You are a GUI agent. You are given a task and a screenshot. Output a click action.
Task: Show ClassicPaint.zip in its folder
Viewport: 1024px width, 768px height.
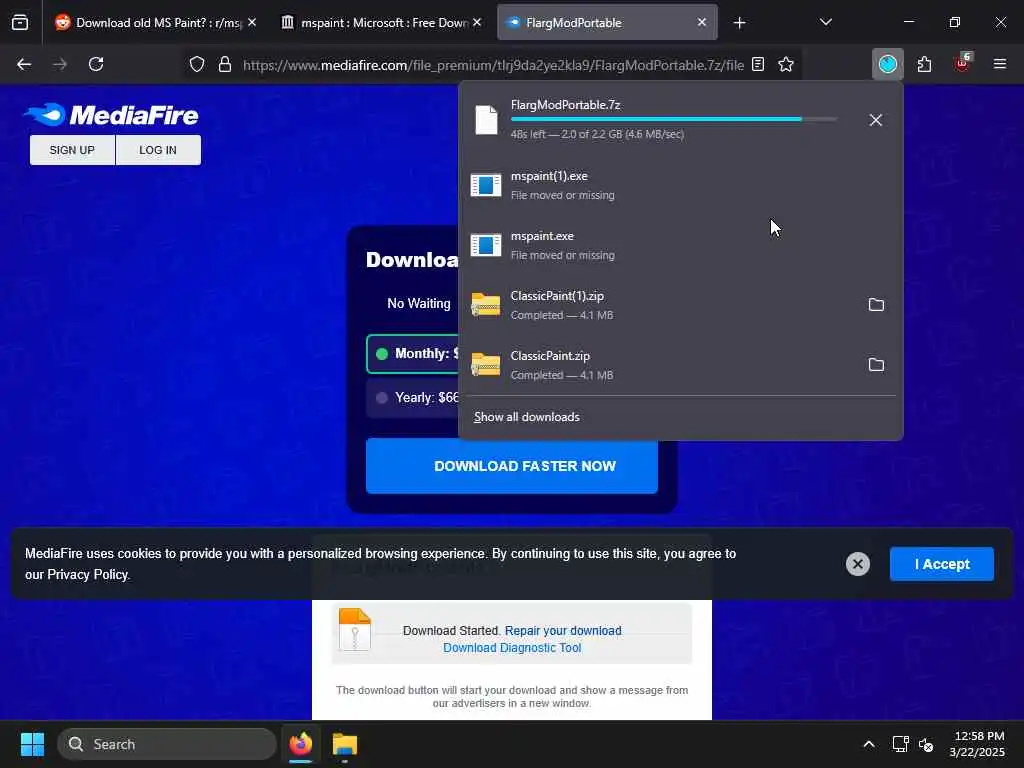[x=876, y=365]
